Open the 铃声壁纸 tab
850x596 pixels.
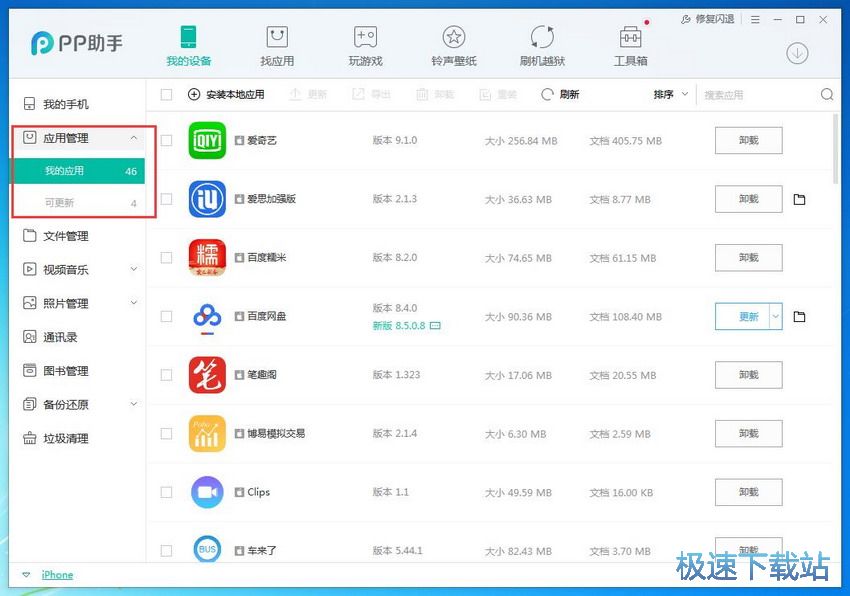click(x=454, y=47)
